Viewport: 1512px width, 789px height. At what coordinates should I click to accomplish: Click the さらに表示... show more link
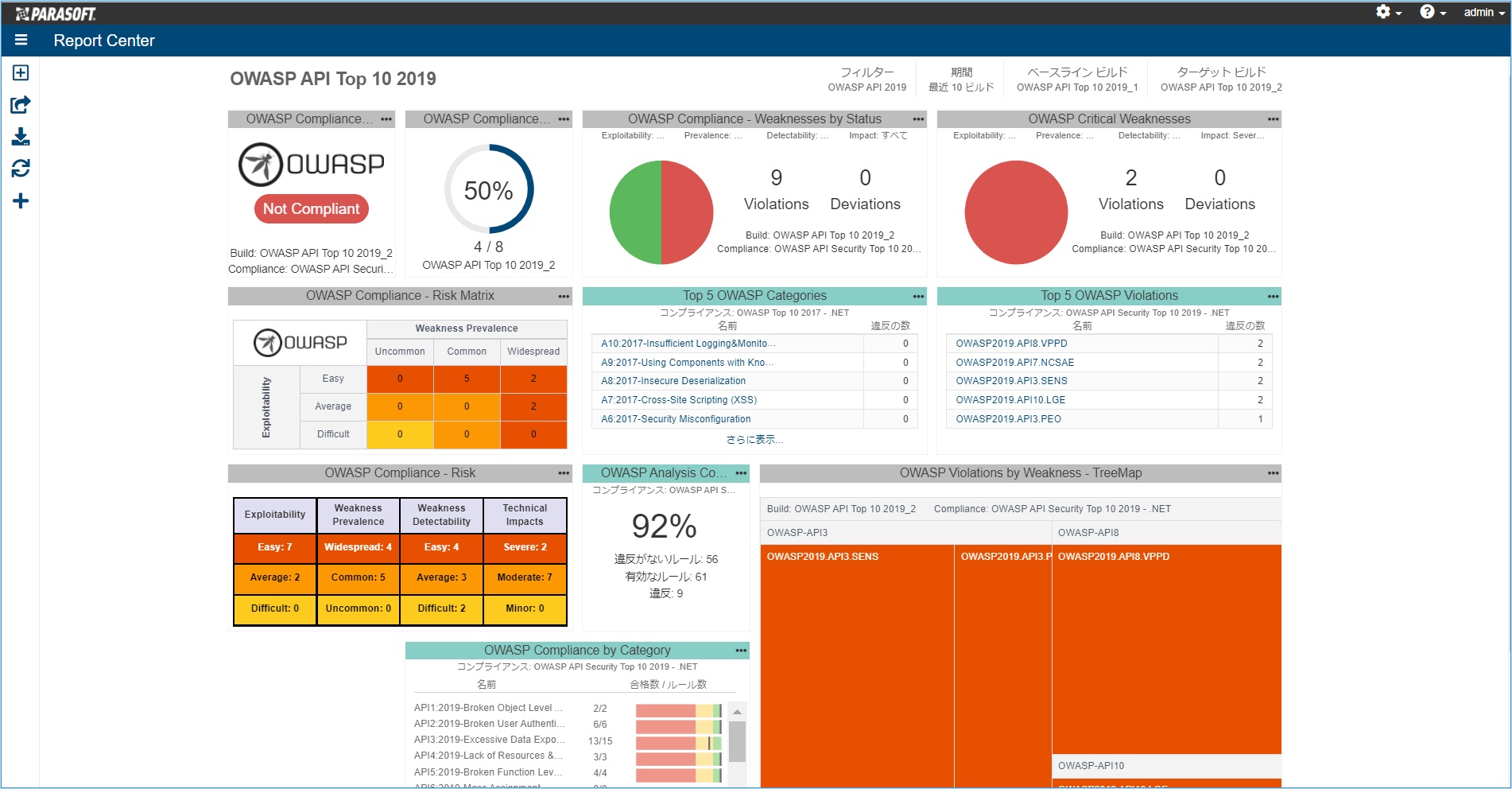click(x=754, y=440)
